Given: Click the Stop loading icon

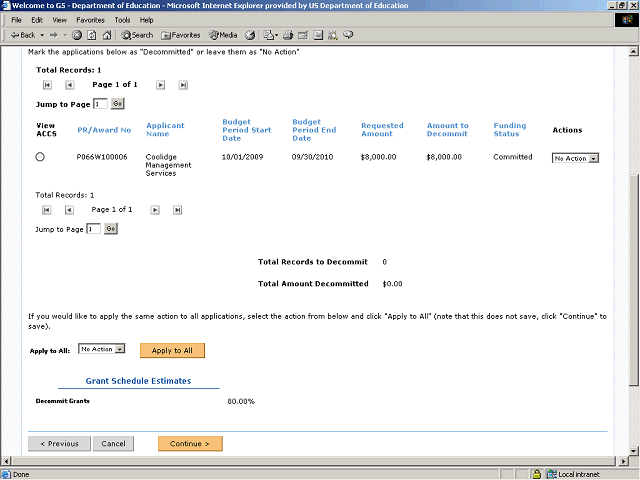Looking at the screenshot, I should (x=77, y=35).
